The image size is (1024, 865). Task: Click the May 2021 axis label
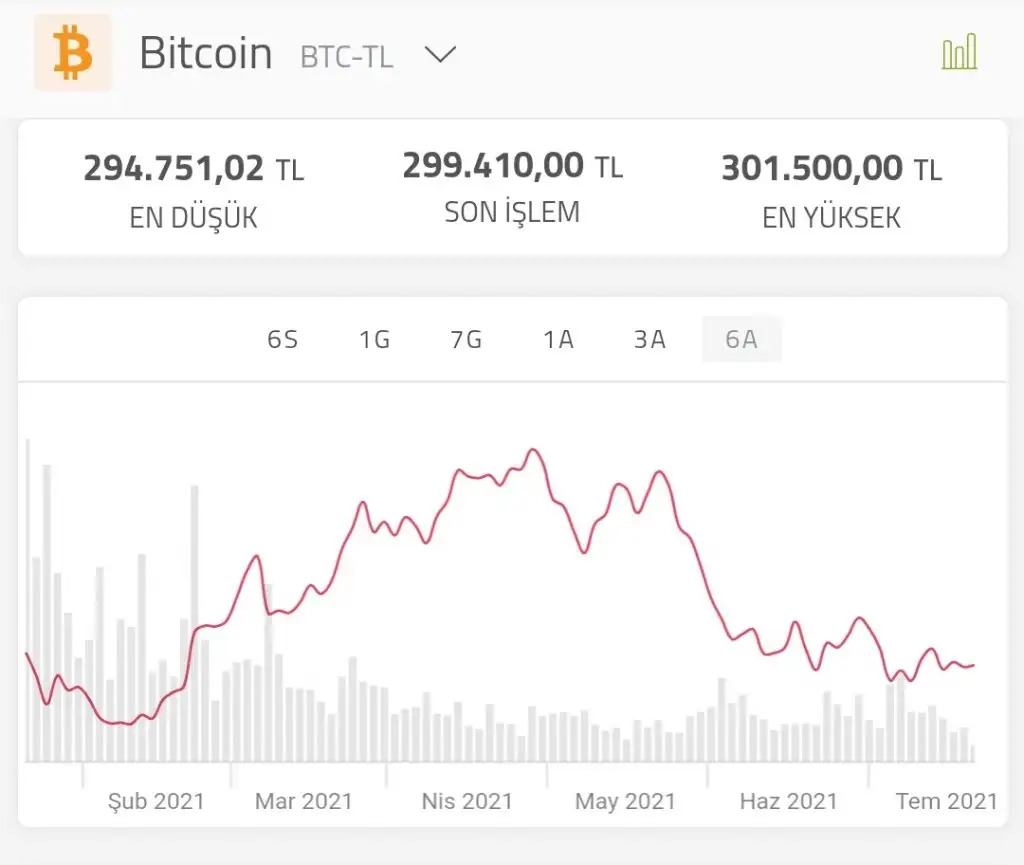[x=625, y=801]
